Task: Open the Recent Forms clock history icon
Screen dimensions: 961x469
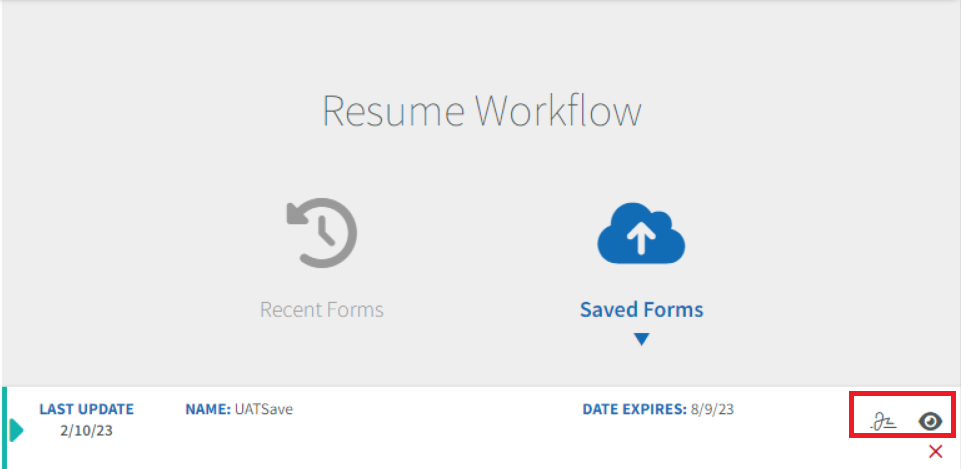Action: (x=322, y=233)
